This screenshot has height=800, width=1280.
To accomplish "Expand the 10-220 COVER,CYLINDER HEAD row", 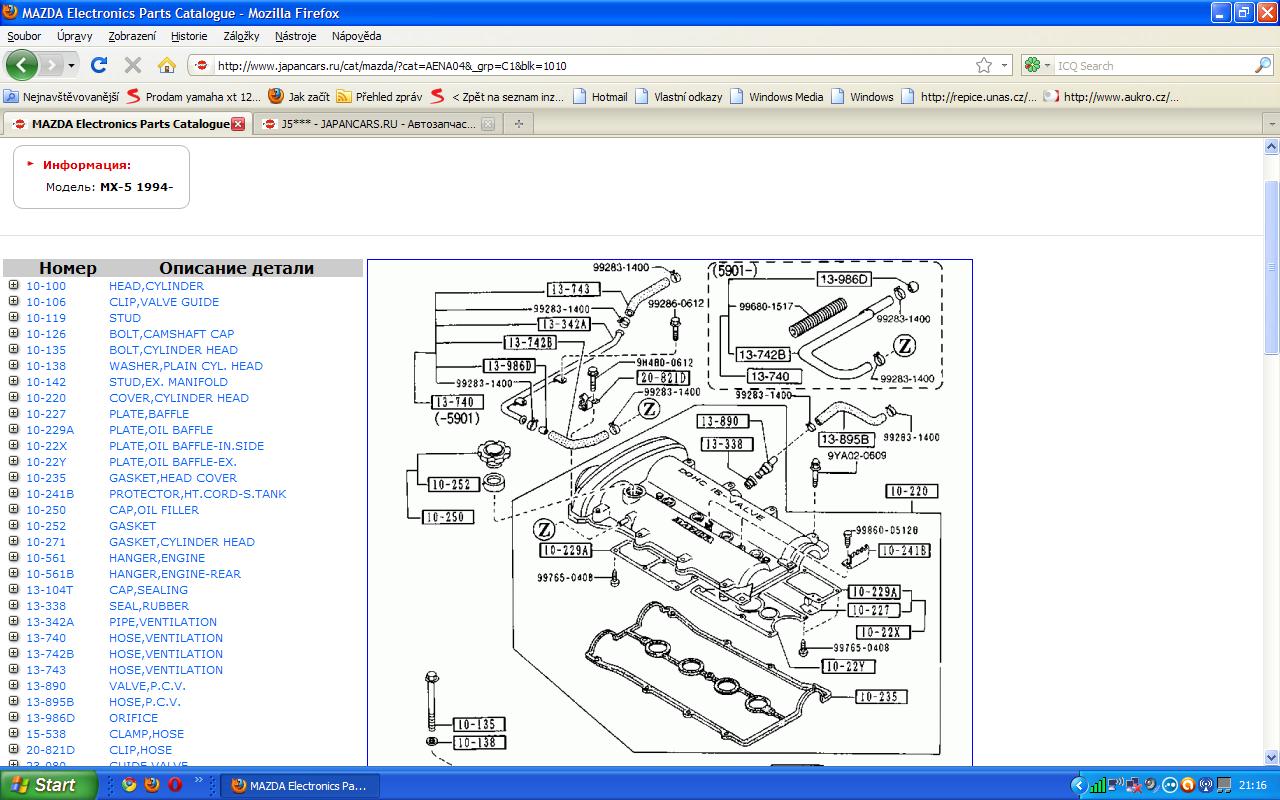I will tap(14, 398).
